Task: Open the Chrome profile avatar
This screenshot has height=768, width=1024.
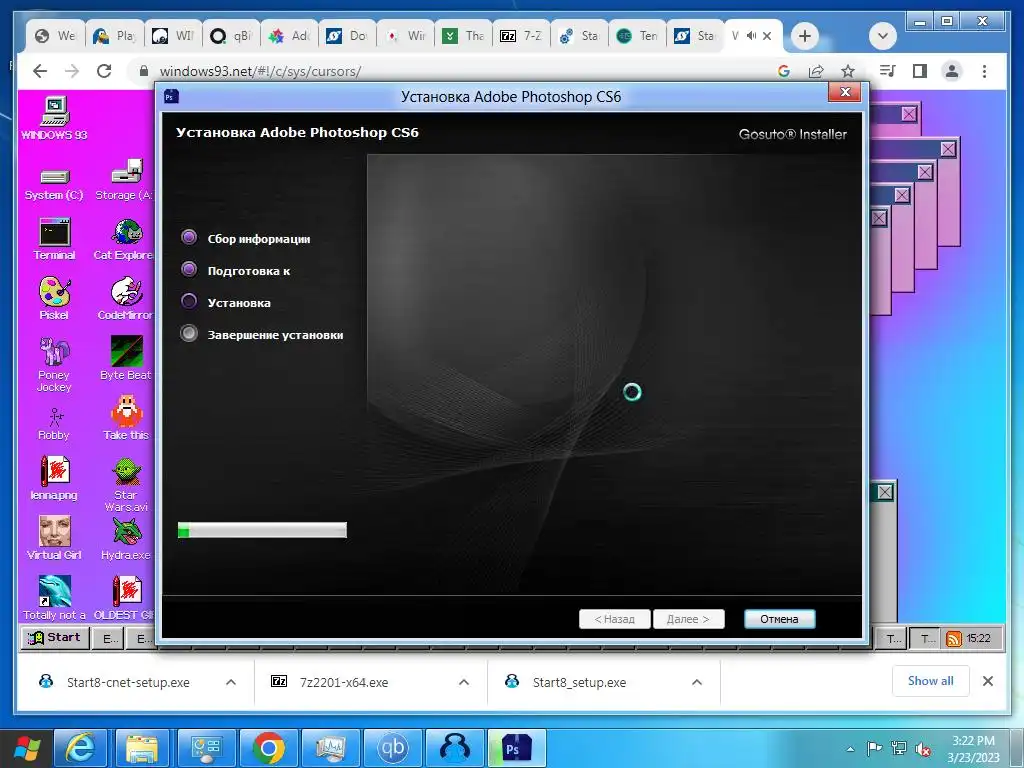Action: [952, 71]
